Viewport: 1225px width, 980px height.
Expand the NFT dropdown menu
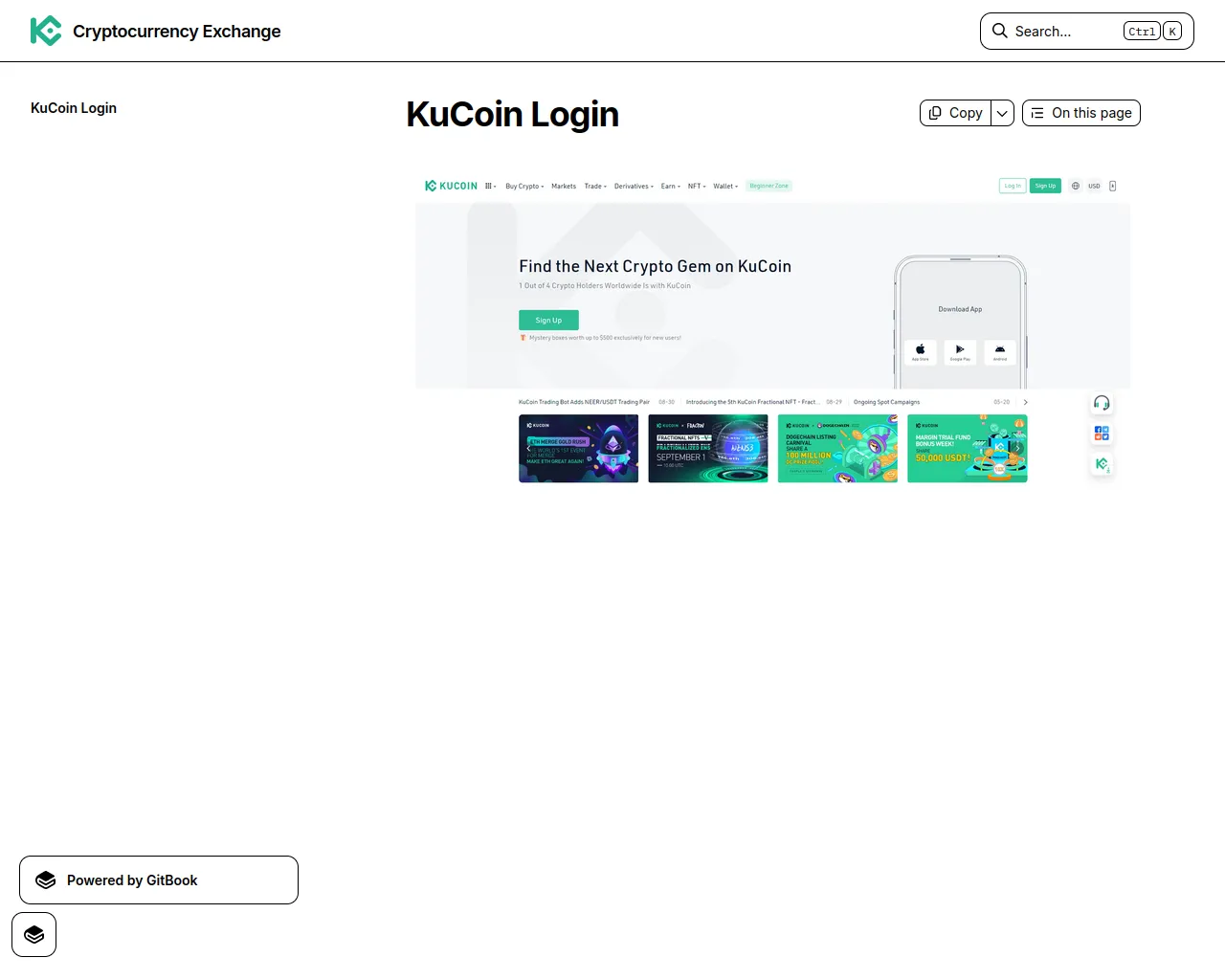coord(697,186)
